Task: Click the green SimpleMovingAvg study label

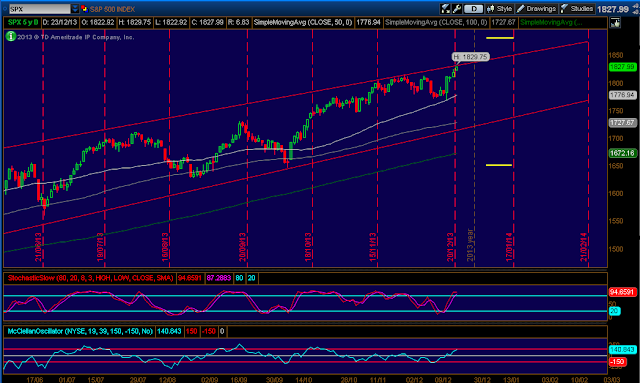Action: (x=551, y=22)
